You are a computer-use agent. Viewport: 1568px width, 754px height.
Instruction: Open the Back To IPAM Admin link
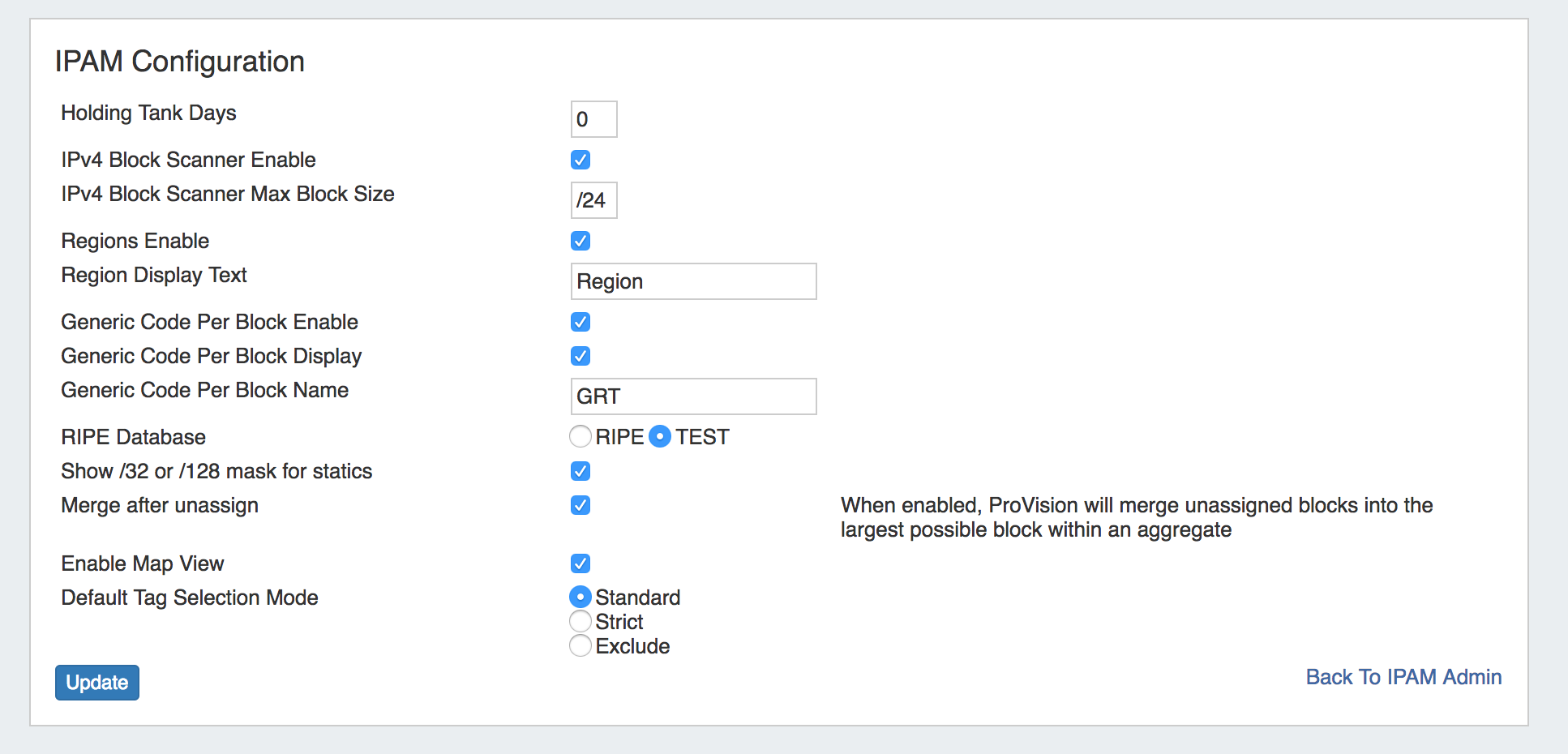tap(1403, 677)
